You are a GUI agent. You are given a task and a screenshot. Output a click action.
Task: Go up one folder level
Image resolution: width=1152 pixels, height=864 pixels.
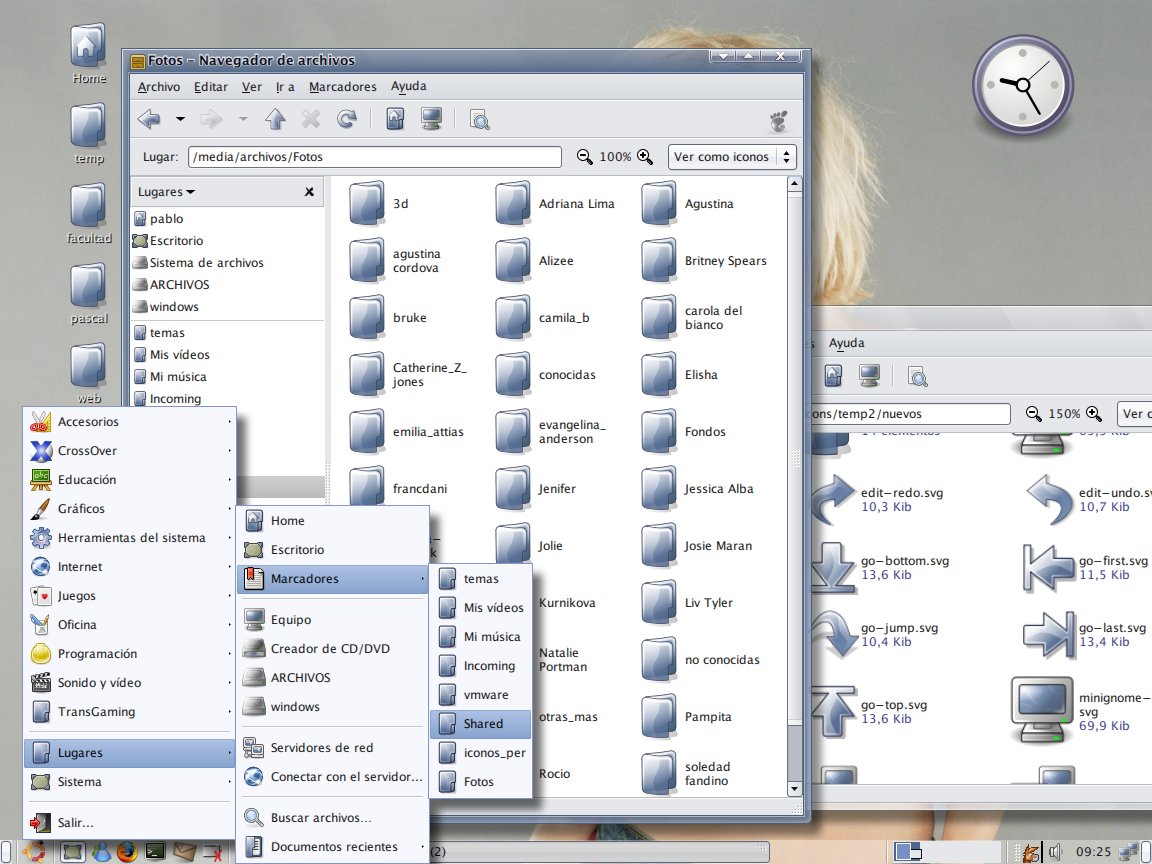pyautogui.click(x=276, y=118)
